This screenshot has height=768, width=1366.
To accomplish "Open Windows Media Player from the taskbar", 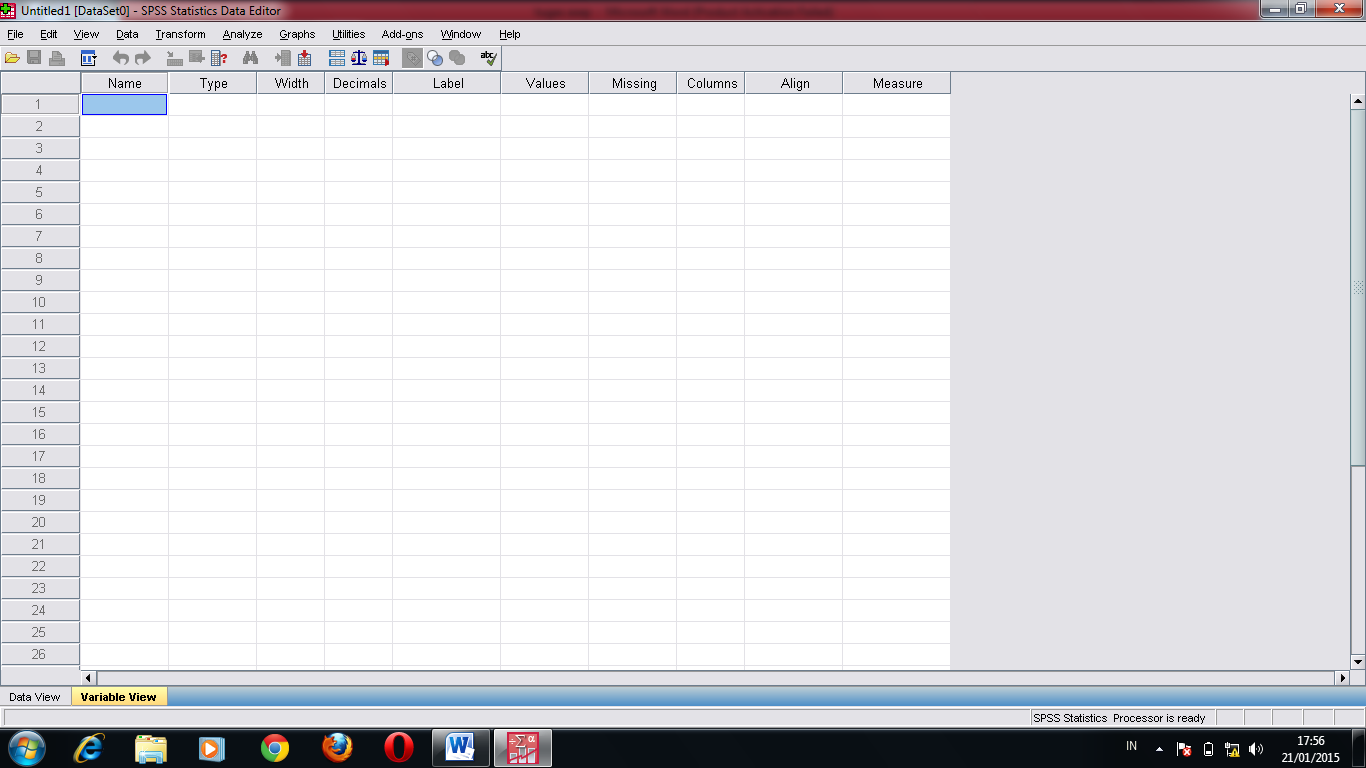I will click(x=212, y=747).
